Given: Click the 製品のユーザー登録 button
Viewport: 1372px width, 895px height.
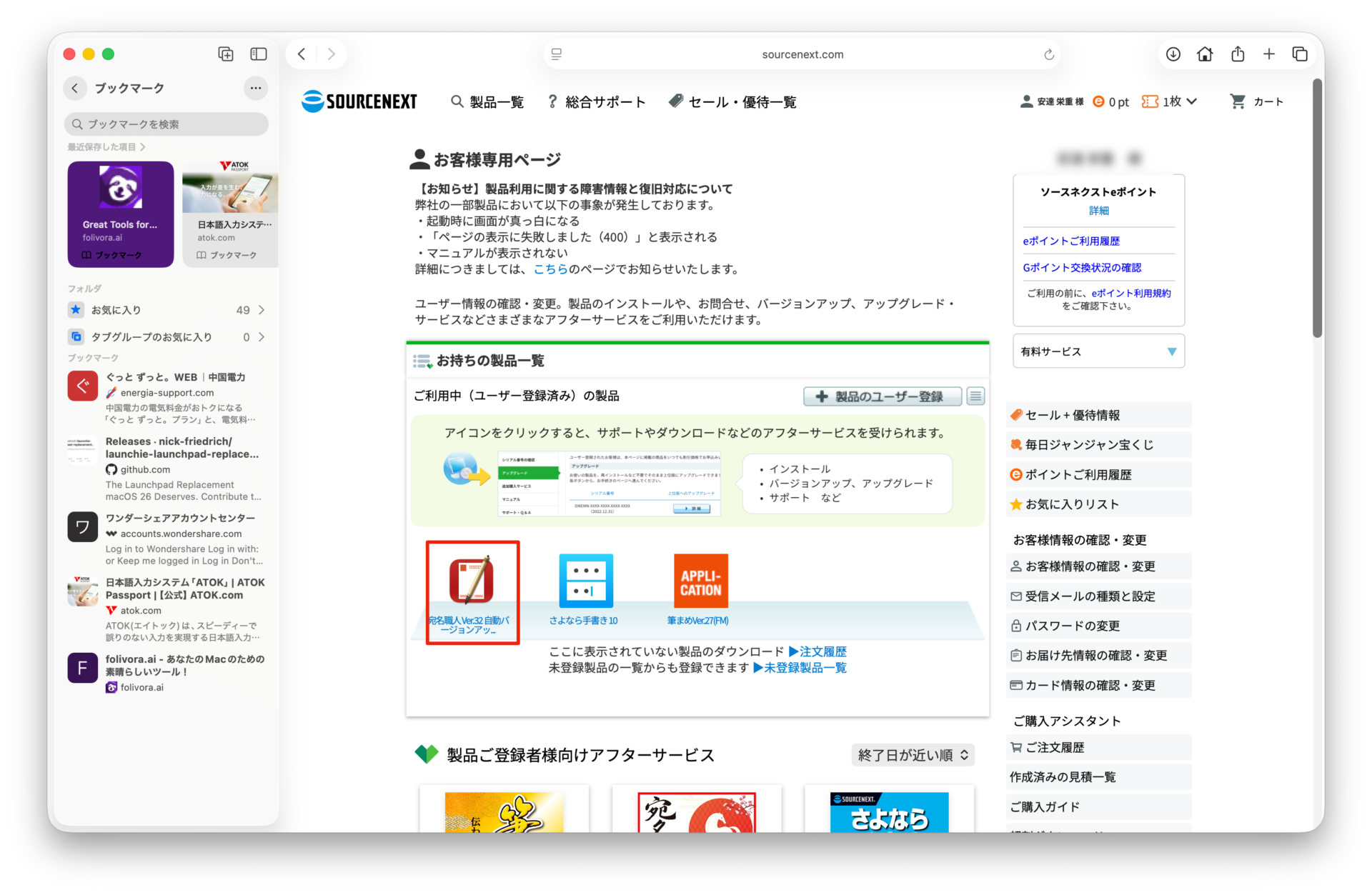Looking at the screenshot, I should click(881, 396).
